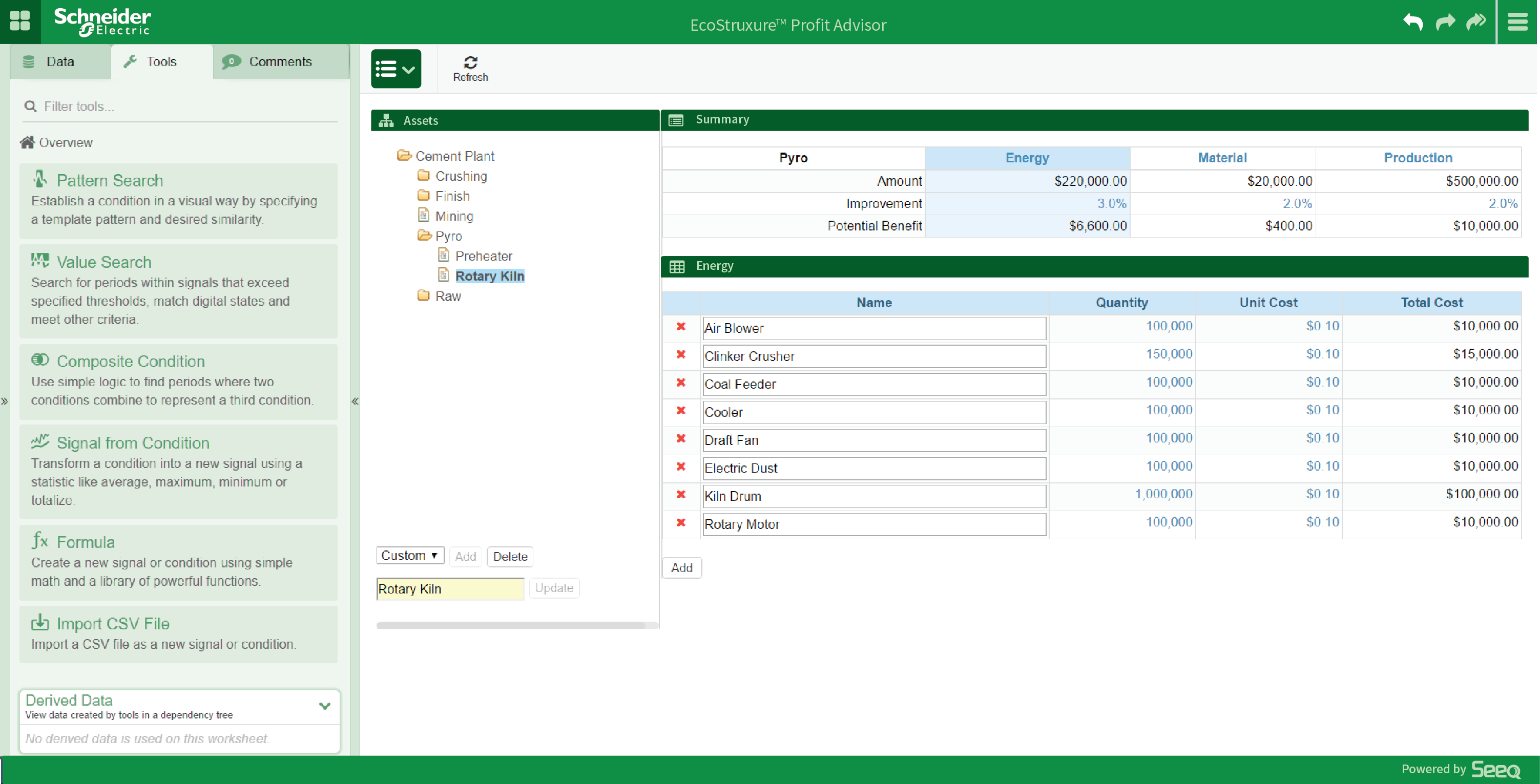The height and width of the screenshot is (784, 1540).
Task: Open the Formula tool
Action: (x=178, y=562)
